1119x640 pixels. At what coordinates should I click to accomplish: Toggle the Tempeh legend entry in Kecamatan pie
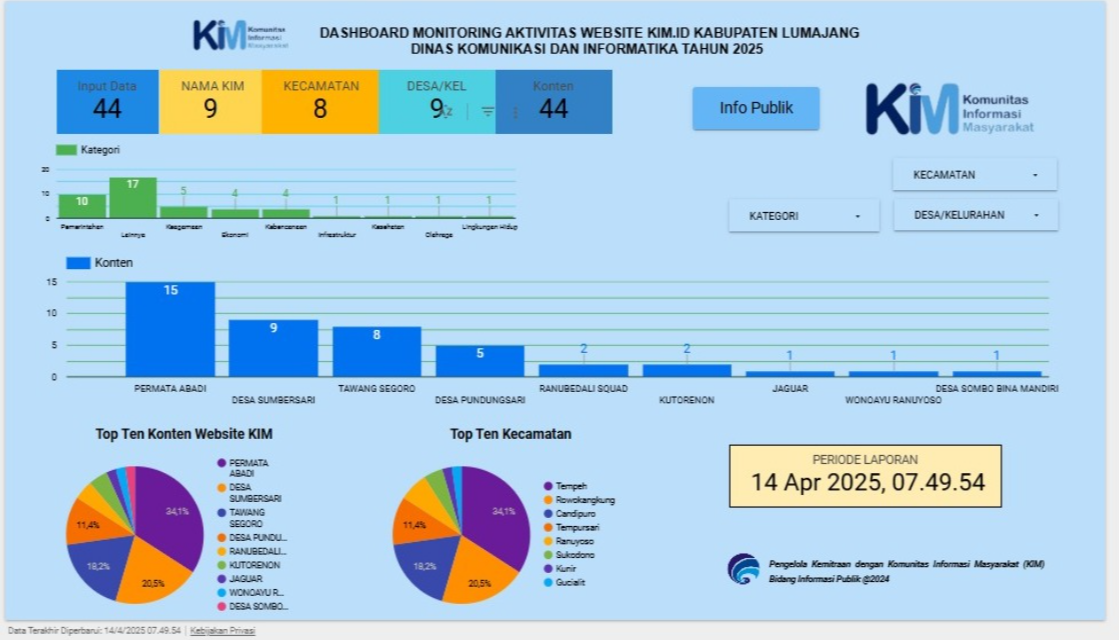tap(568, 486)
